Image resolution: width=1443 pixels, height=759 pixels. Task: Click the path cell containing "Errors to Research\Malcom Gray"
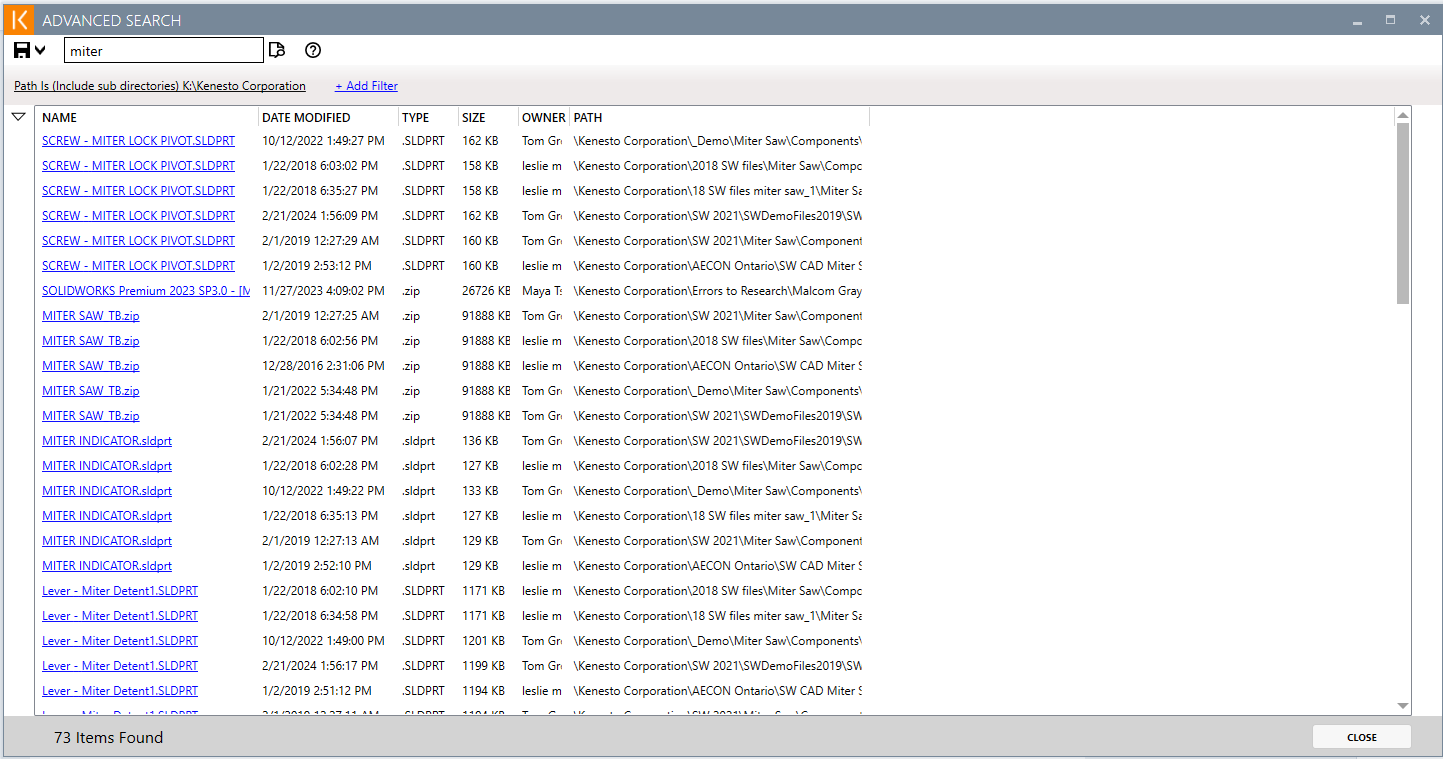click(718, 291)
